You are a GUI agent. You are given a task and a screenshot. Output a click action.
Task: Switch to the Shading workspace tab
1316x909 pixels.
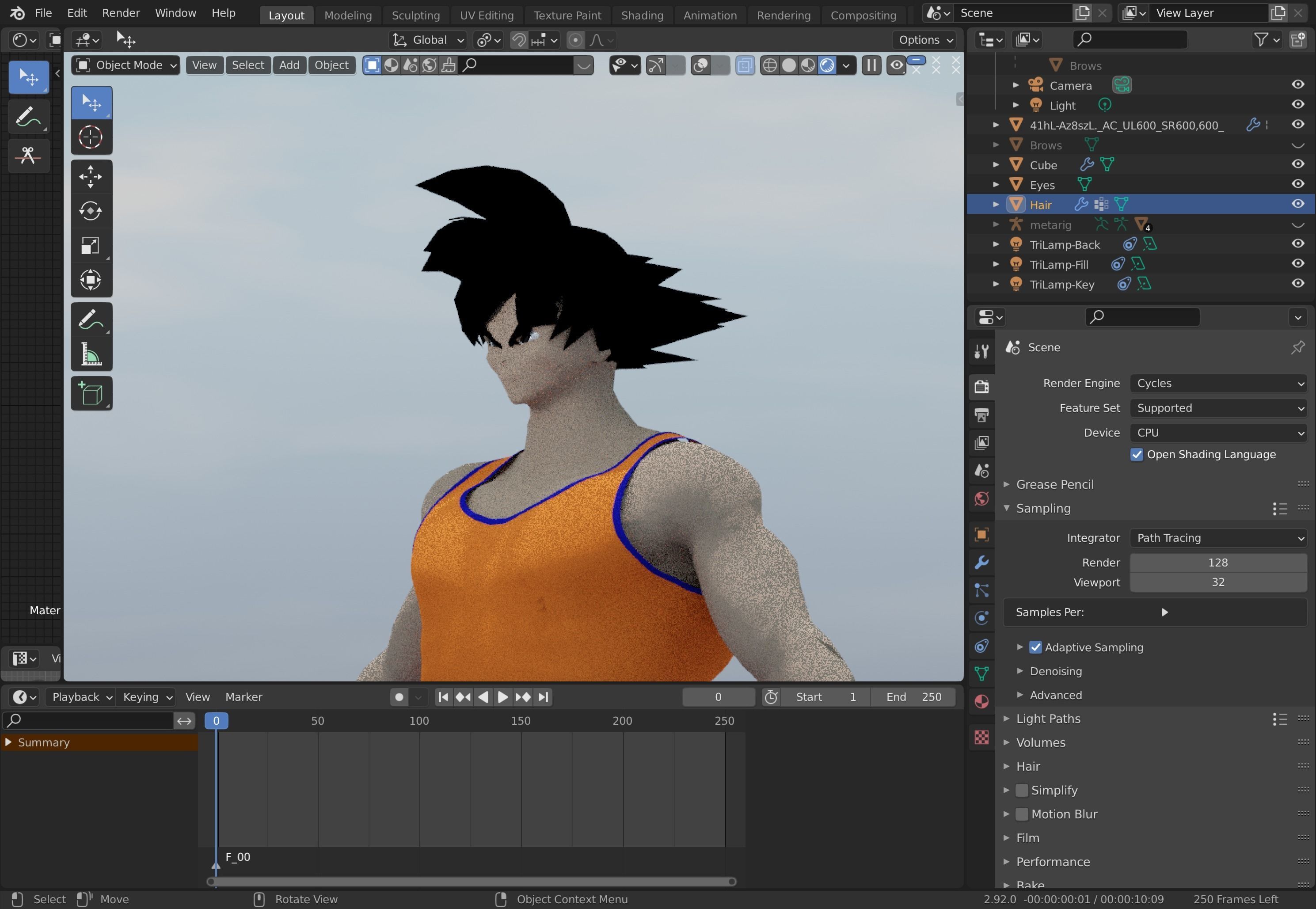coord(642,15)
